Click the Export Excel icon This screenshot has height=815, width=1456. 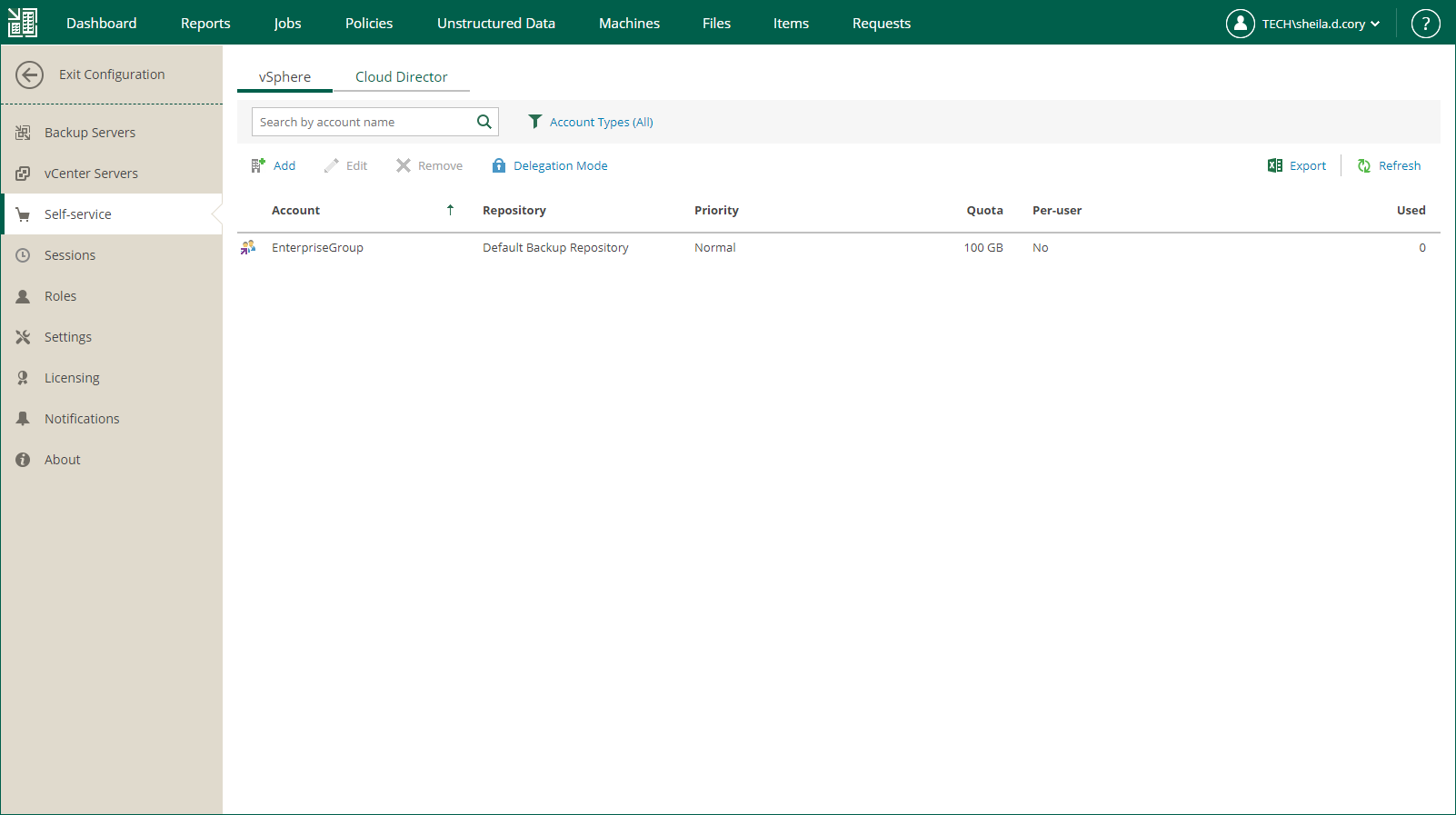click(x=1275, y=165)
